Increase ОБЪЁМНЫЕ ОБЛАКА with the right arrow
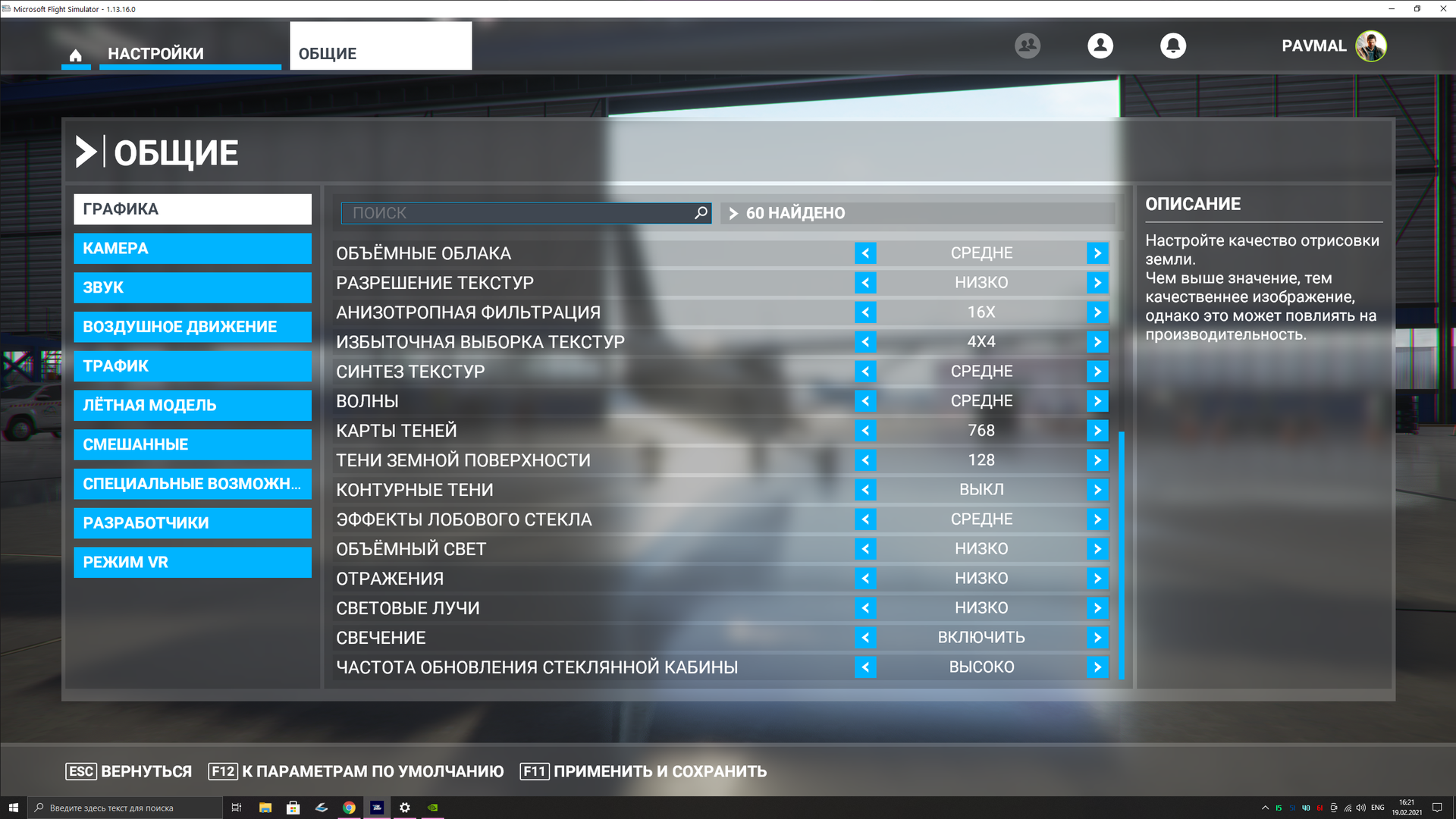This screenshot has width=1456, height=819. pyautogui.click(x=1097, y=253)
